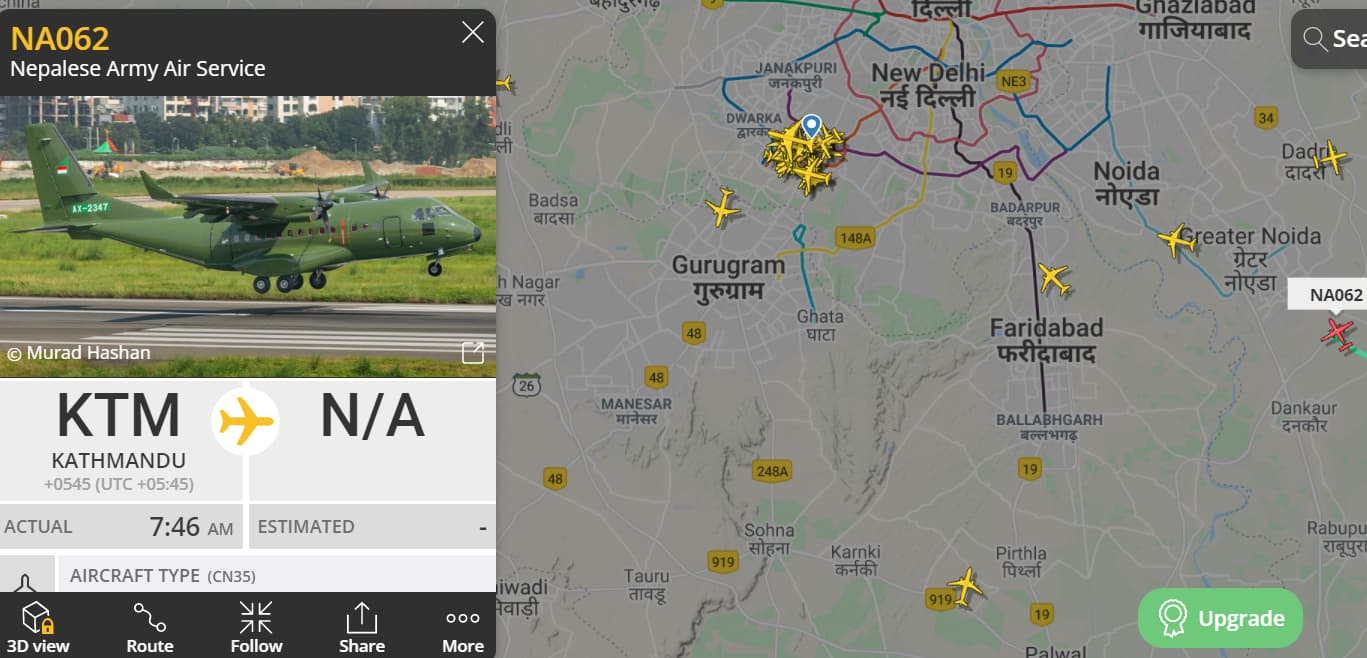Open aircraft photo in new window
1367x658 pixels.
click(x=473, y=352)
